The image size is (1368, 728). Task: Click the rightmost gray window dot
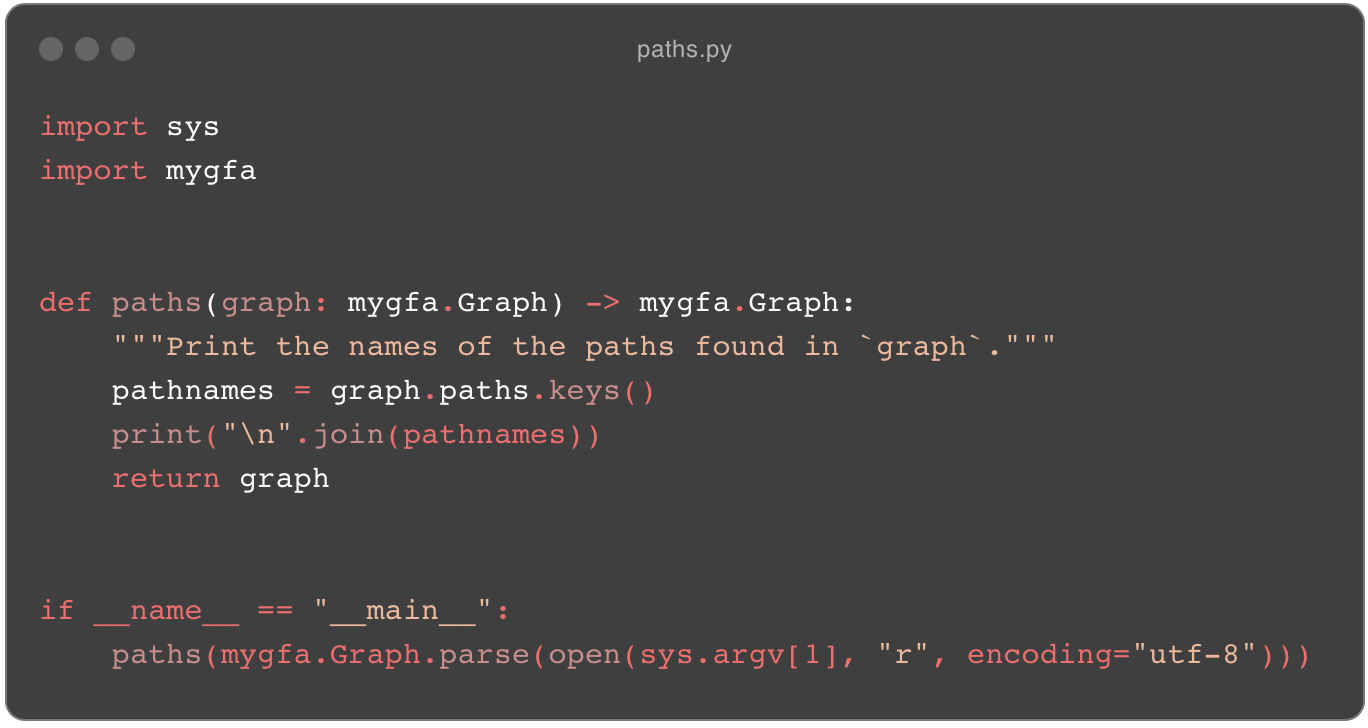pos(123,49)
